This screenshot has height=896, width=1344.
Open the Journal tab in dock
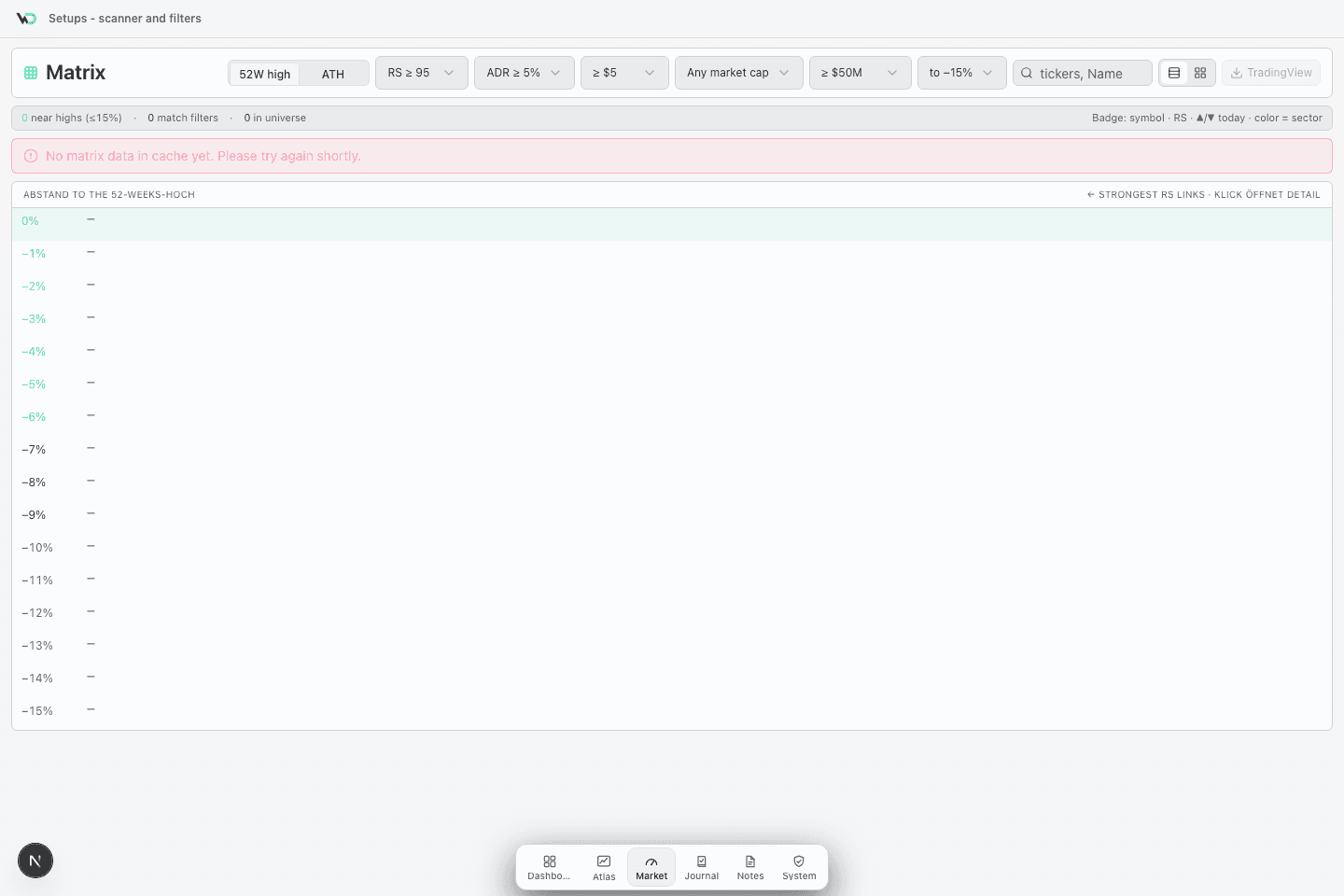click(702, 868)
